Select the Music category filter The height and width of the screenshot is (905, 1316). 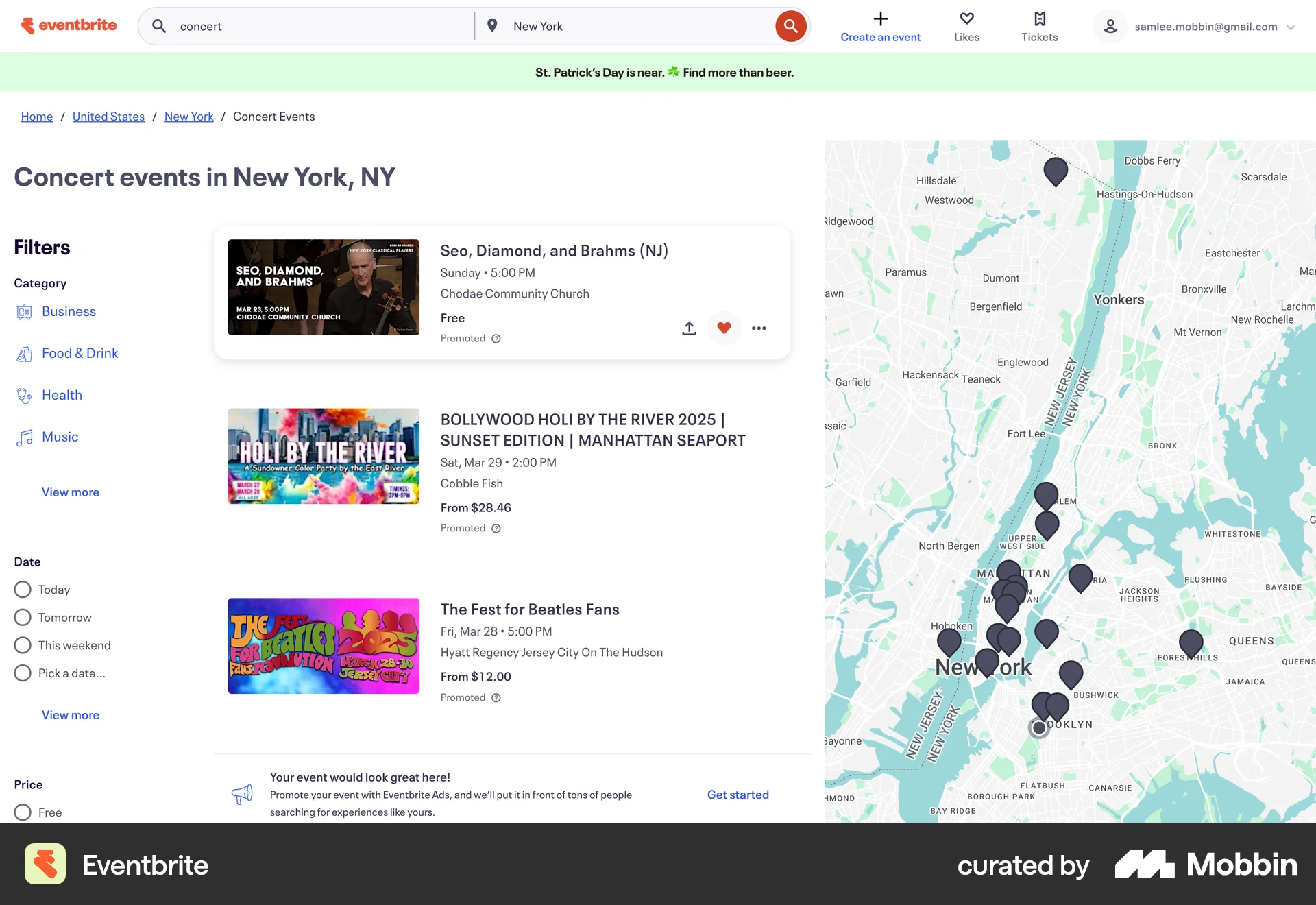[x=60, y=437]
